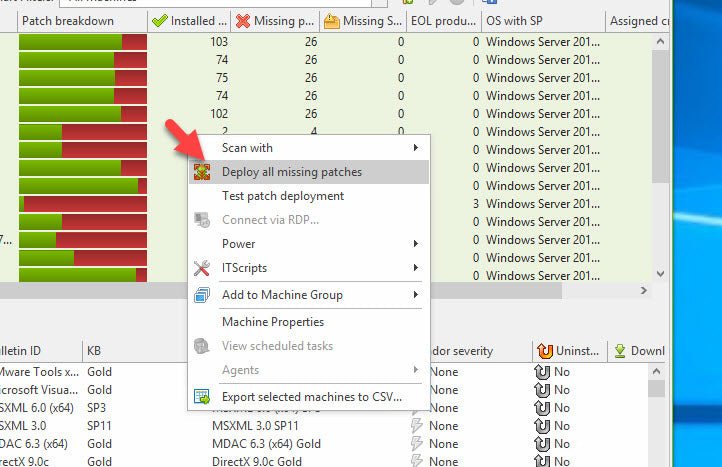The width and height of the screenshot is (722, 467).
Task: Sort by EOL products column
Action: [x=443, y=21]
